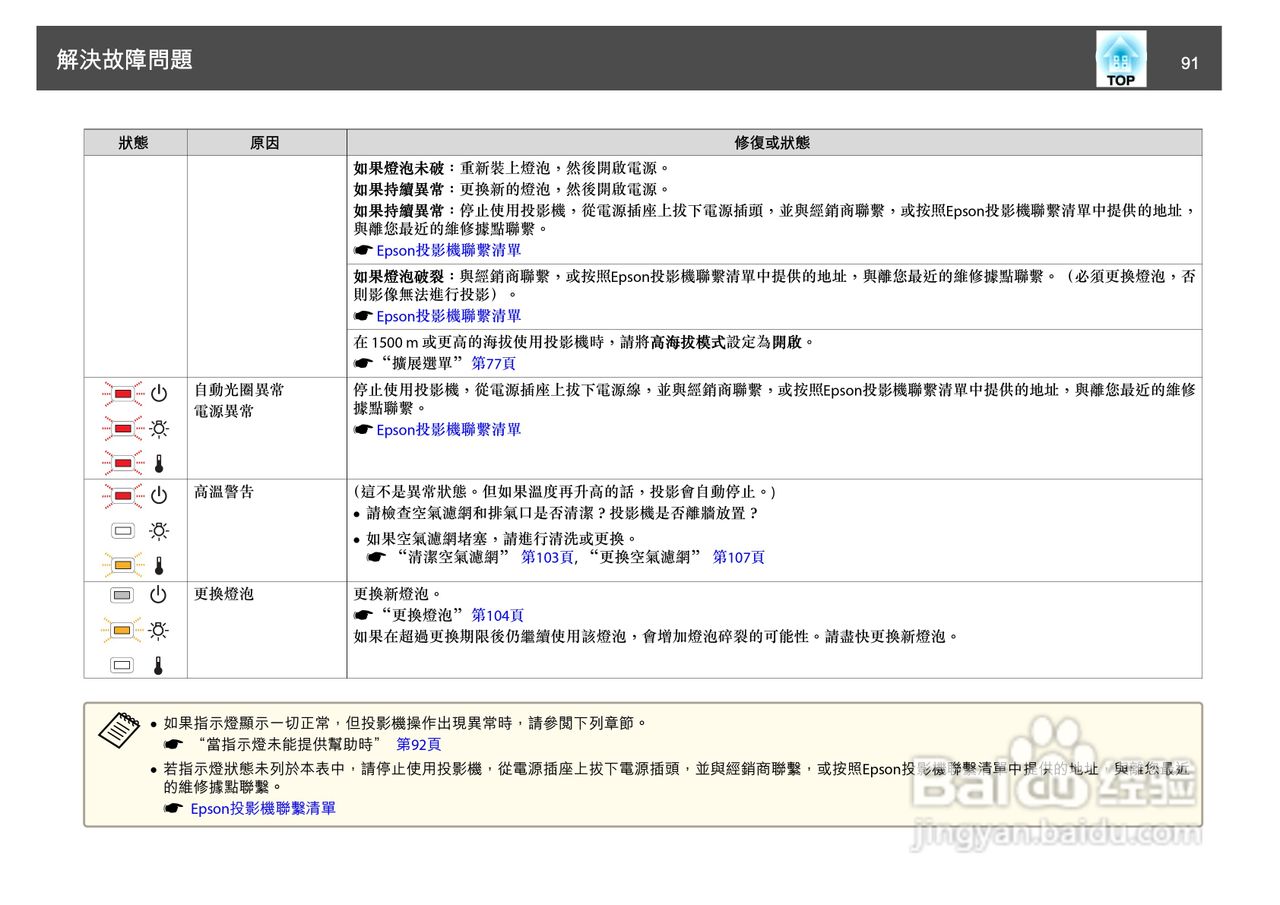Click red power indicator in 自動光圈異常 row

[123, 394]
